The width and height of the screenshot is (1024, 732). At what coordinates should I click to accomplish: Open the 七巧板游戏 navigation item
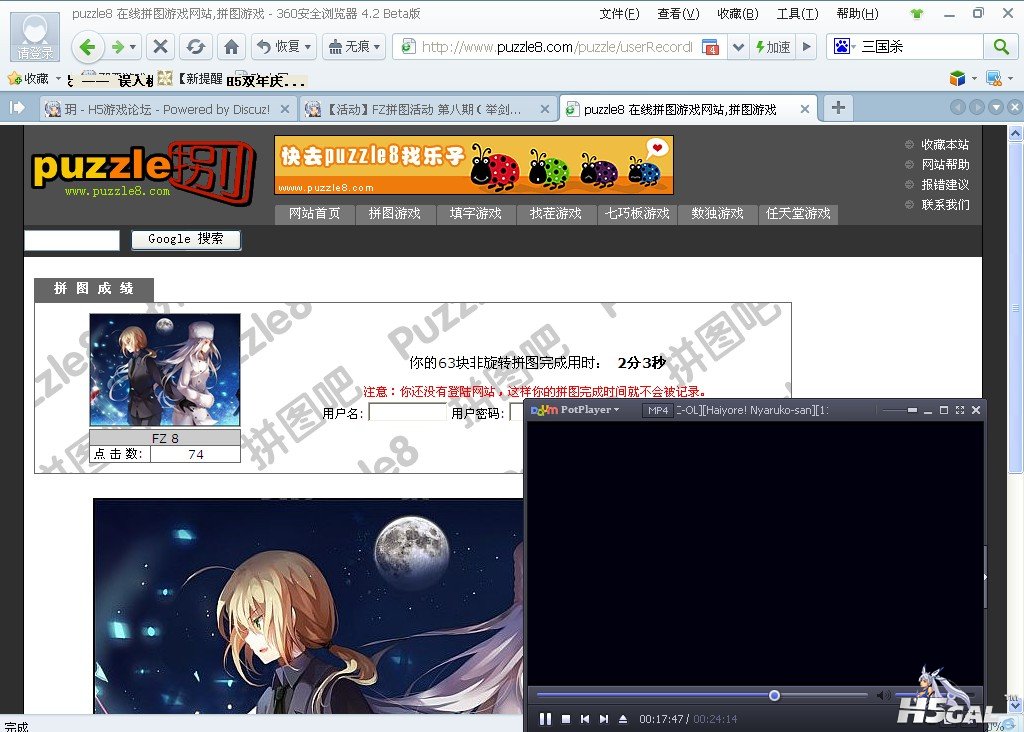(x=637, y=214)
